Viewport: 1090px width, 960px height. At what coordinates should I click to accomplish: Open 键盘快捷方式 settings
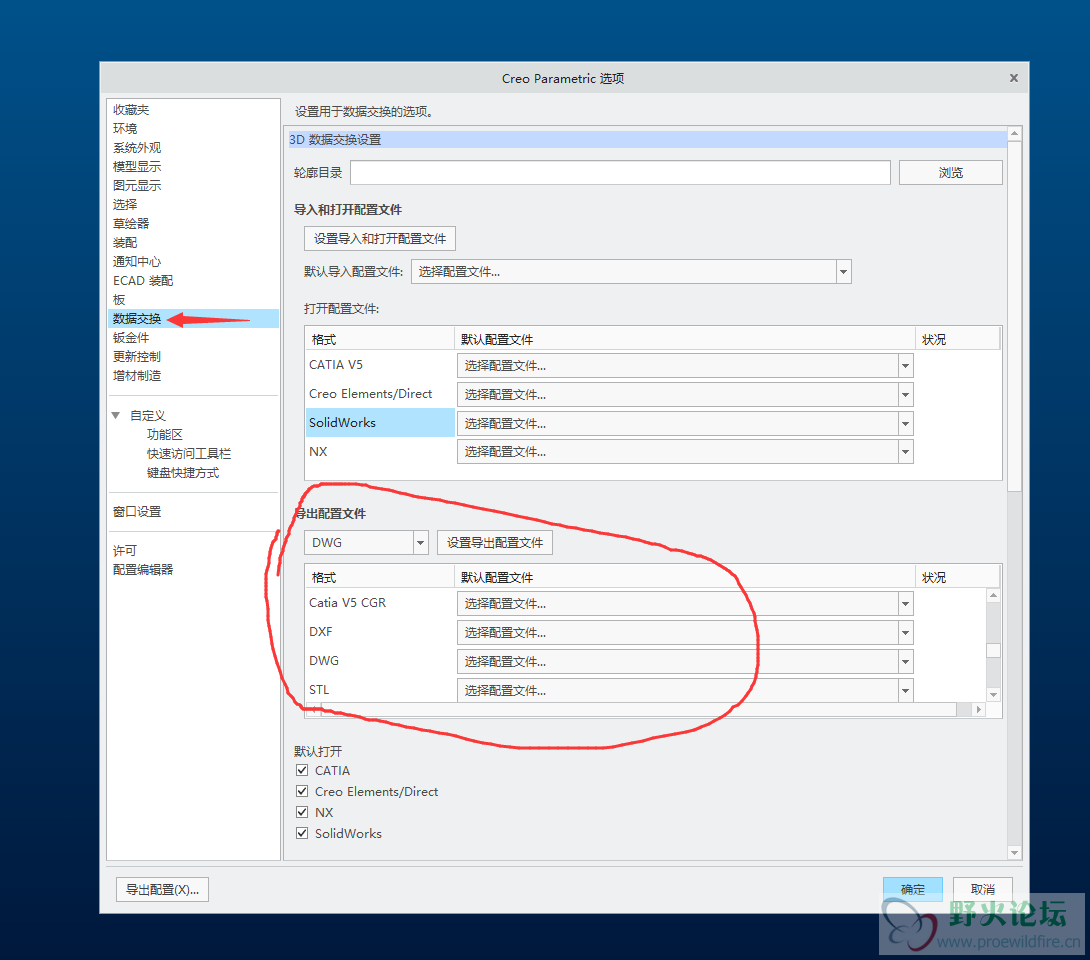[x=183, y=473]
